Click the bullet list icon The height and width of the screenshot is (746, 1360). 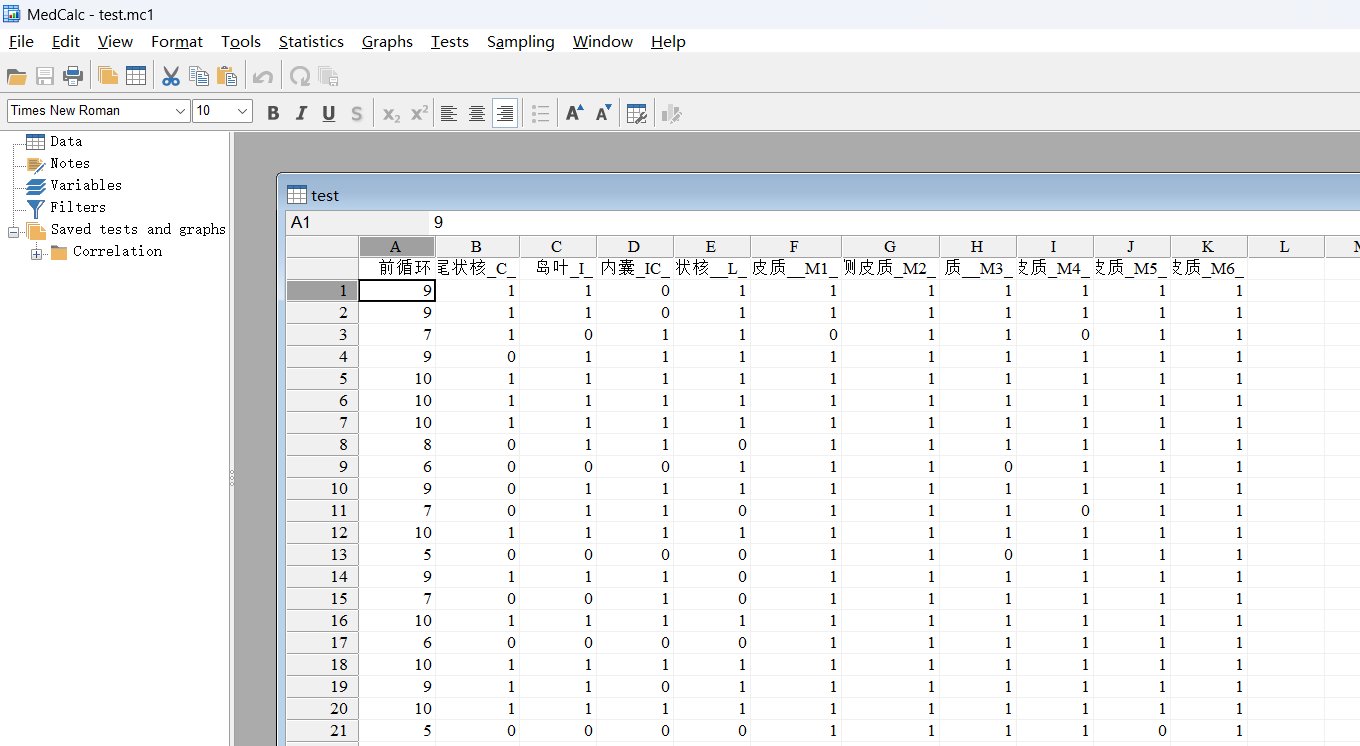[x=540, y=114]
